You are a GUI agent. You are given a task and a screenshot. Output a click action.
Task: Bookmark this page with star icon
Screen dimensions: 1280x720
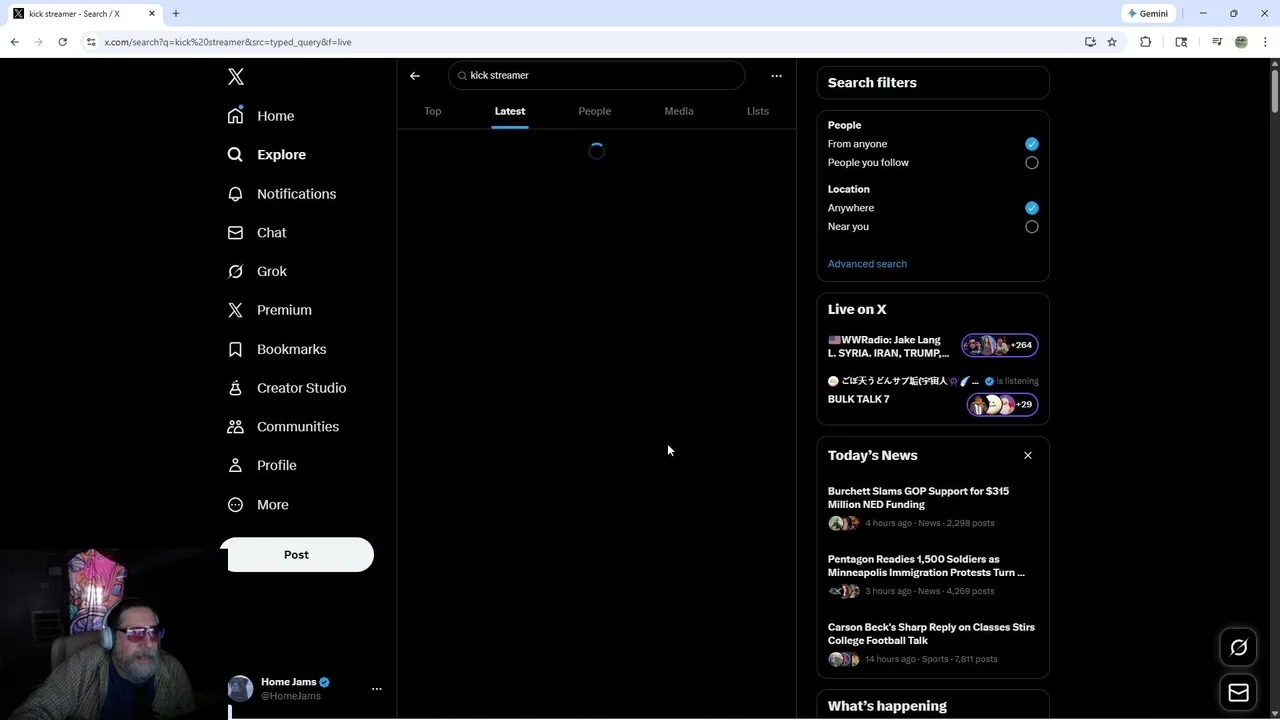coord(1112,42)
